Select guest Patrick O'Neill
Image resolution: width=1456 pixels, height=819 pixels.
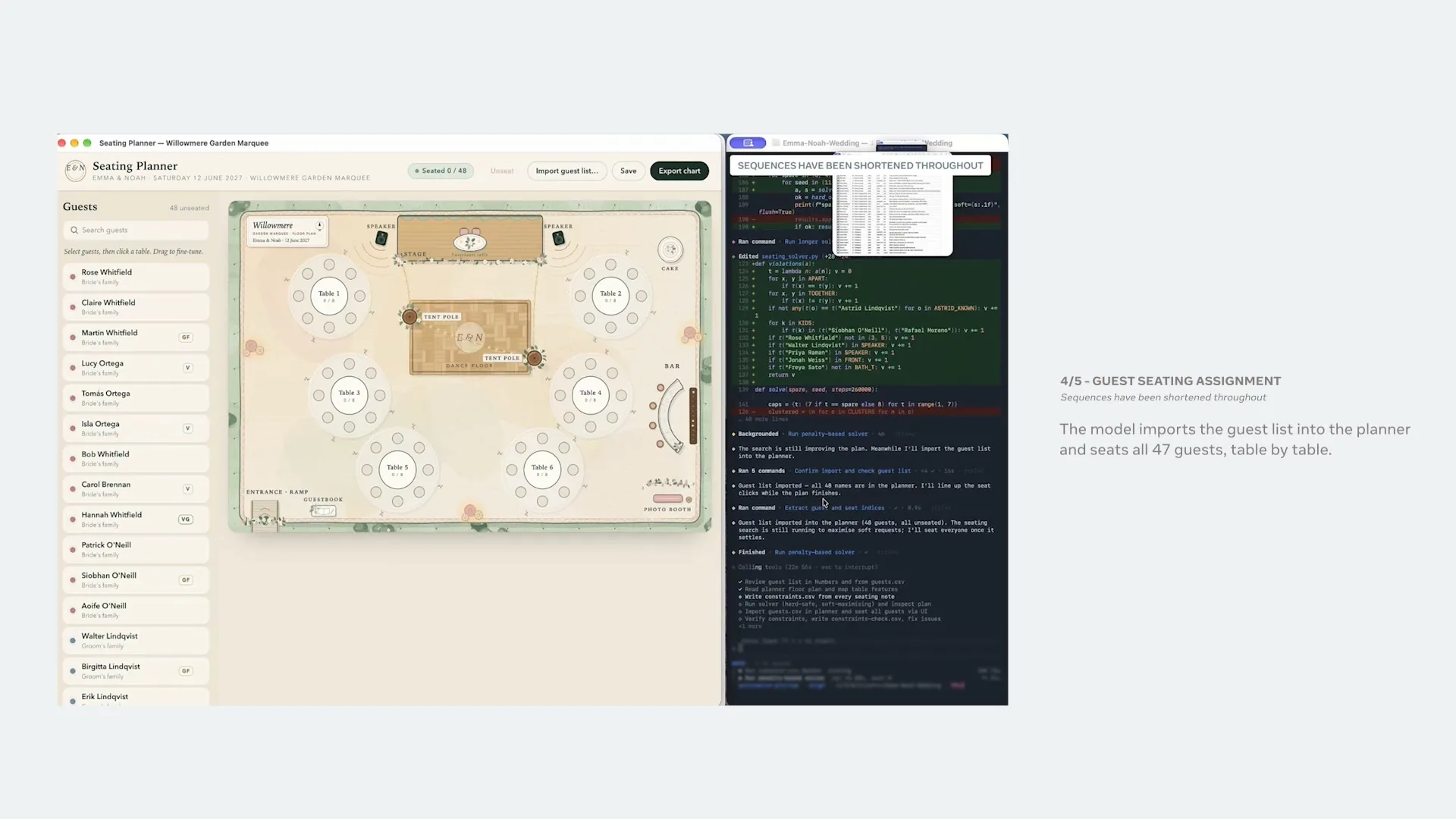(136, 550)
